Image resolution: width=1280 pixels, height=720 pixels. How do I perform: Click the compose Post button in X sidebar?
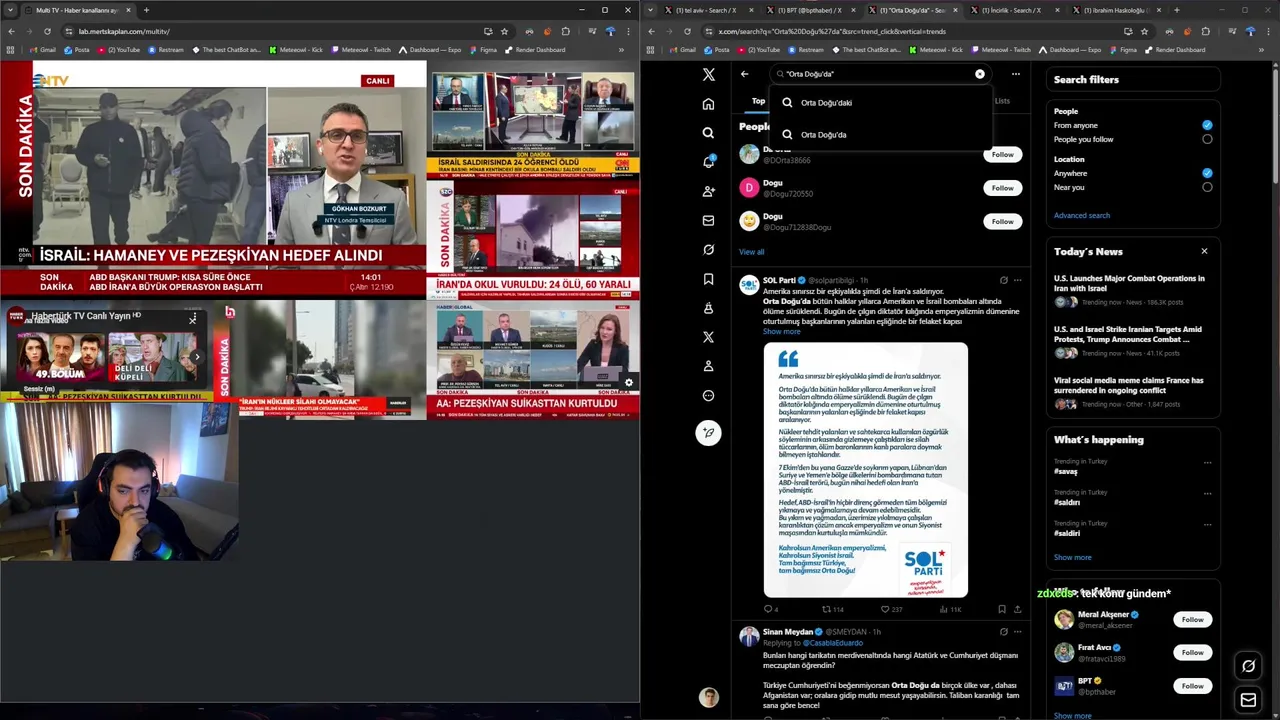[708, 433]
